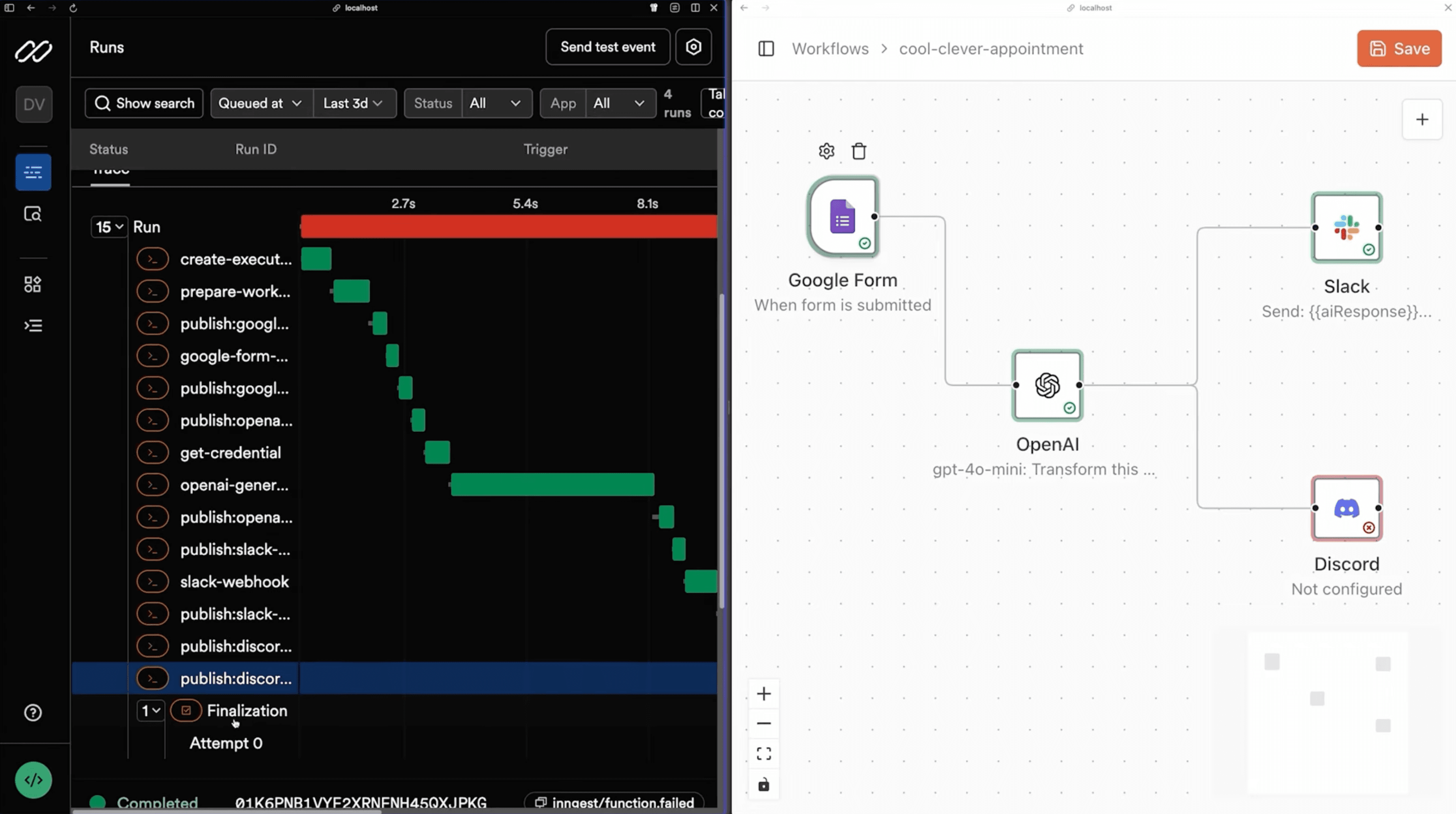
Task: Open node settings gear above Google Form
Action: [826, 151]
